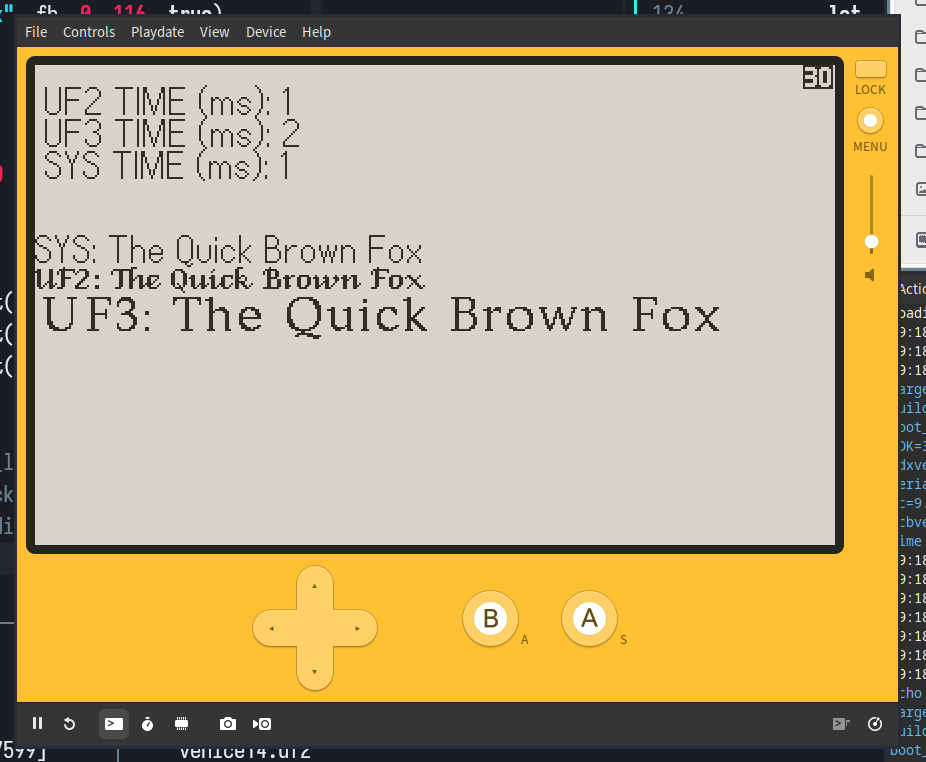Open the crank gauge icon at bottom right
Viewport: 926px width, 762px height.
(x=875, y=724)
